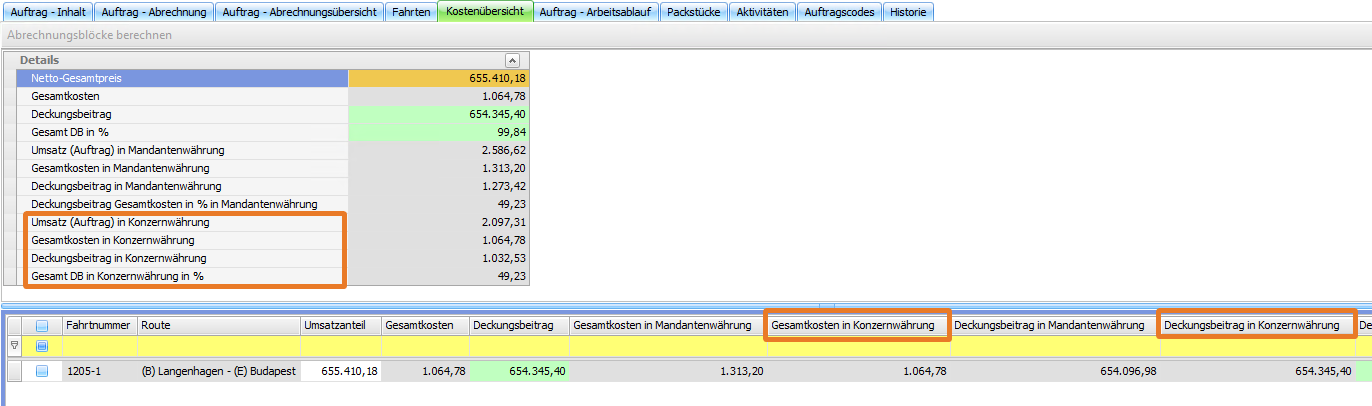Tick the checkbox for trip 1205-1

click(x=42, y=371)
